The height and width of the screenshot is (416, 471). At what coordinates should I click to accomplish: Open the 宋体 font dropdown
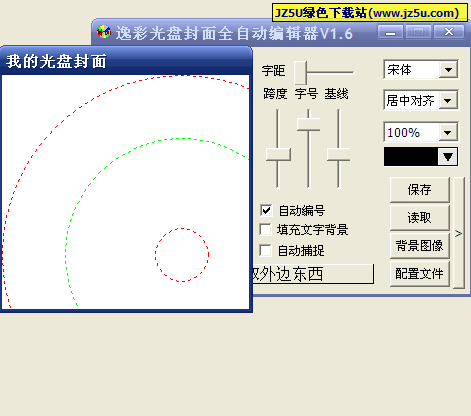(448, 70)
